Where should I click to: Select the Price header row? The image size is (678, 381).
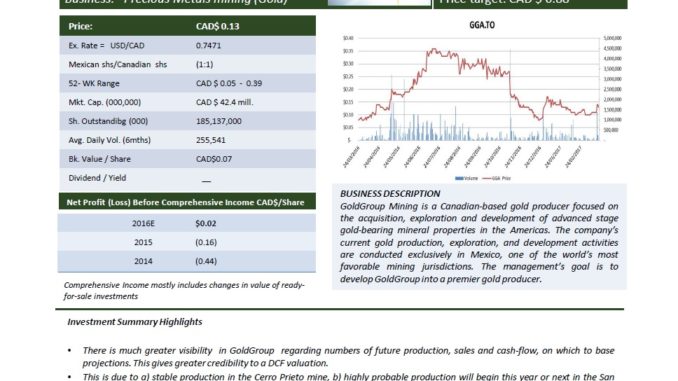(187, 26)
